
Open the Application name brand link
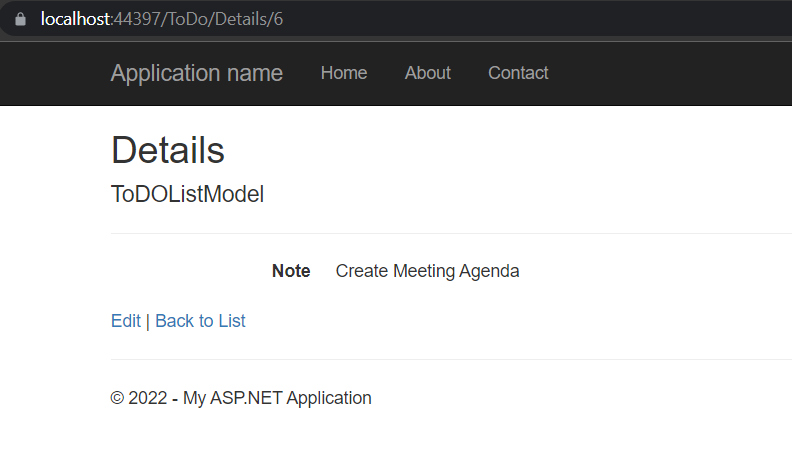click(196, 73)
